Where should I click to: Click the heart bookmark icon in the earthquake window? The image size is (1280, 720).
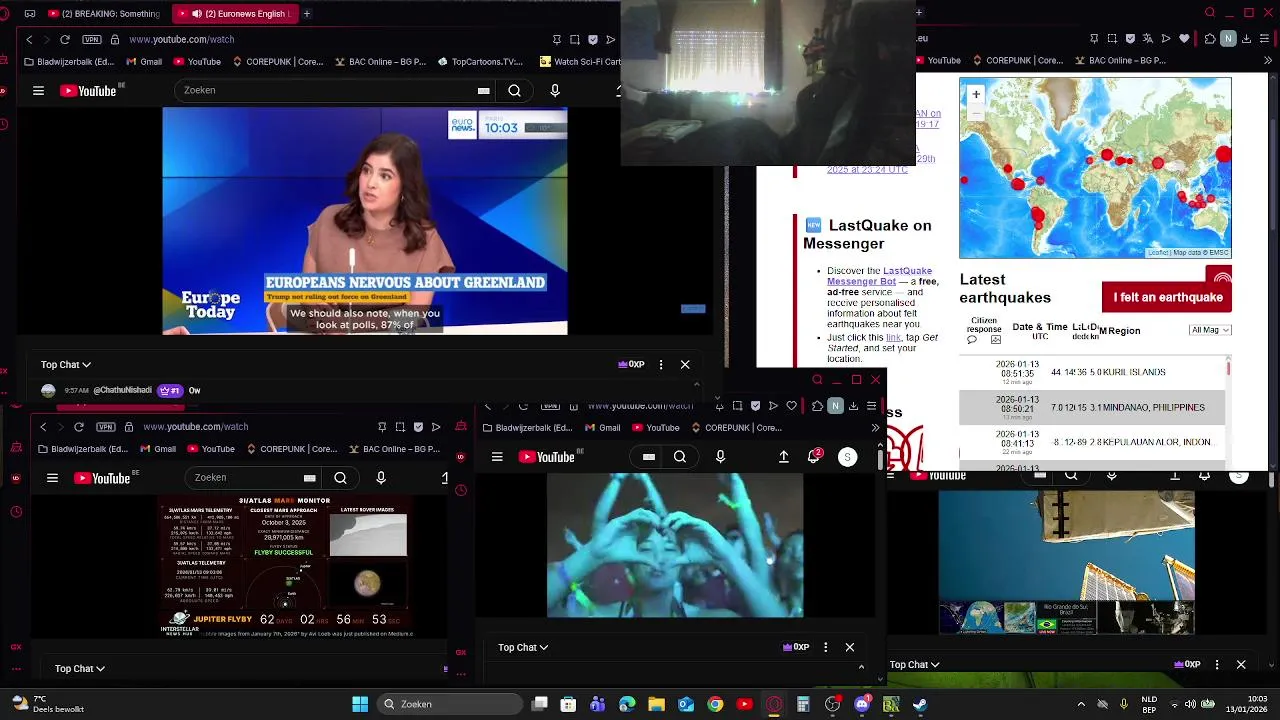(x=1185, y=38)
